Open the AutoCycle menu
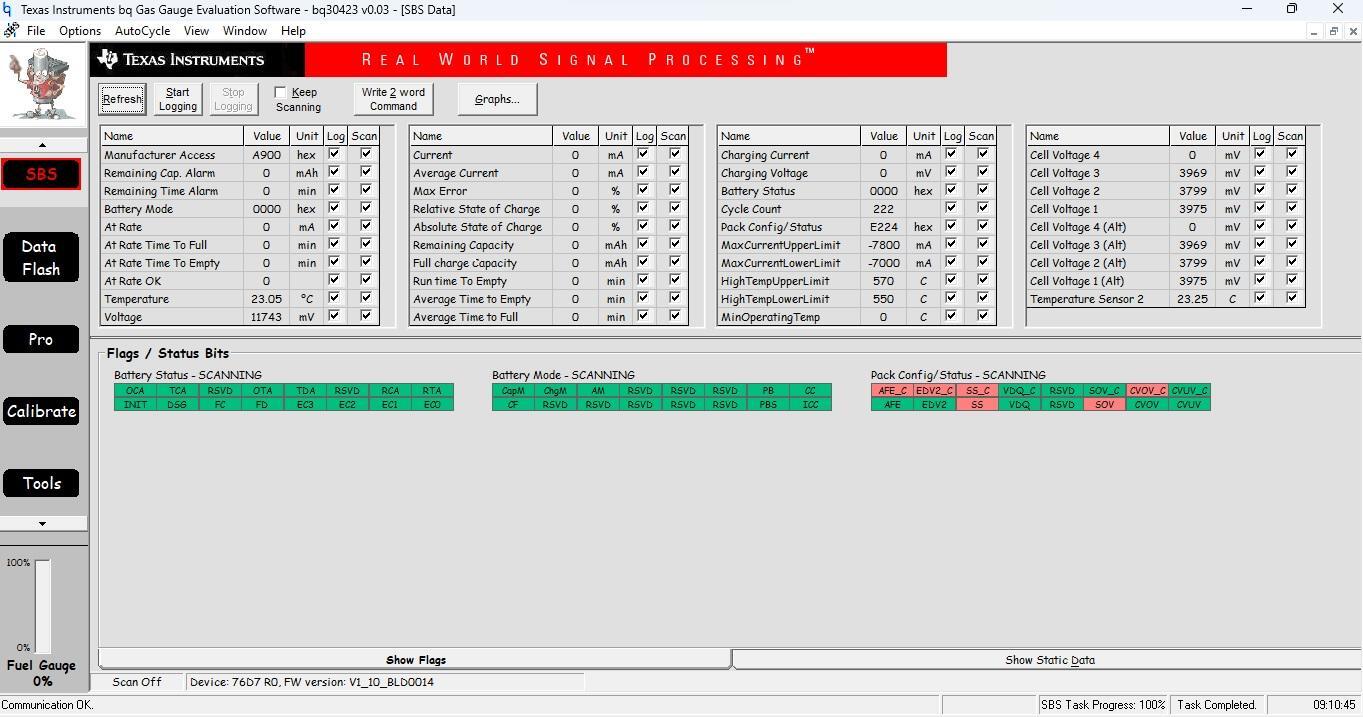This screenshot has height=717, width=1363. [x=143, y=31]
